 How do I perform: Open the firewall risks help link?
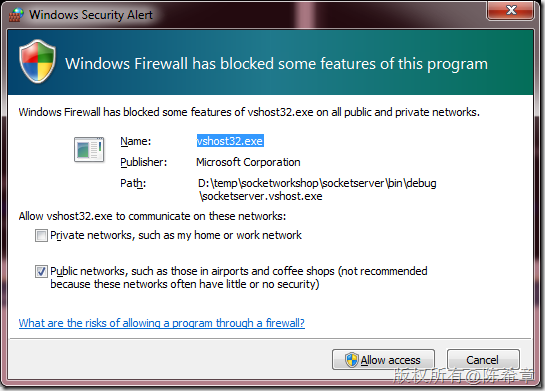click(162, 323)
